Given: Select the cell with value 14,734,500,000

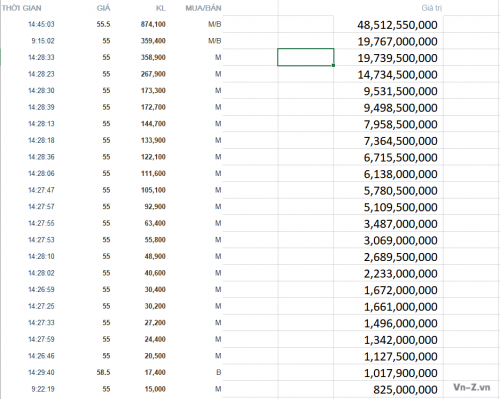Looking at the screenshot, I should tap(389, 75).
